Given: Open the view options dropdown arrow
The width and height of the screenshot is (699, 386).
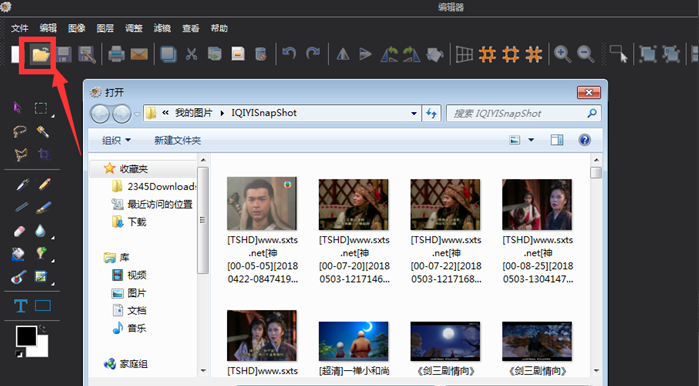Looking at the screenshot, I should (x=531, y=140).
